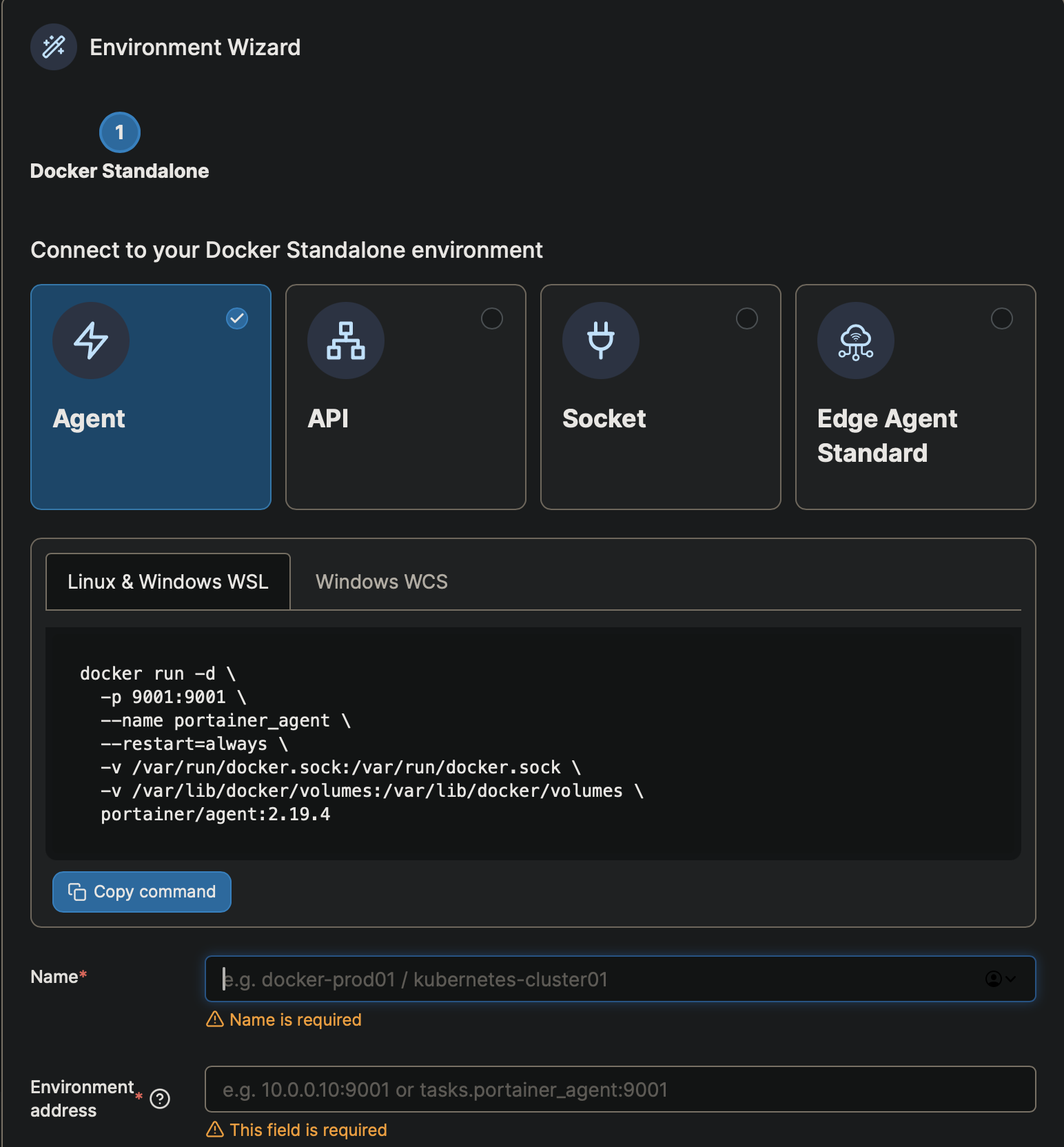Click the Socket plug icon
This screenshot has height=1147, width=1064.
click(x=601, y=341)
